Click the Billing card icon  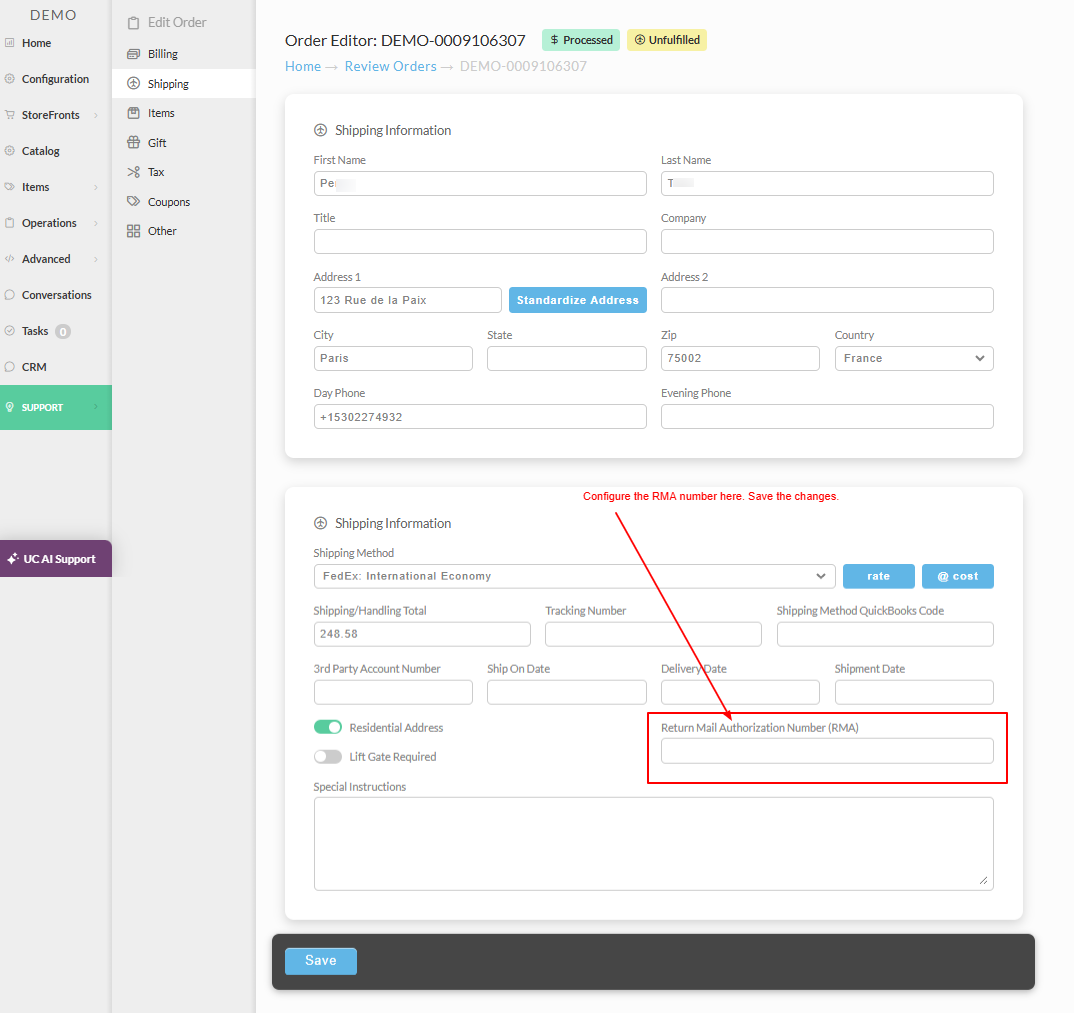click(x=134, y=53)
